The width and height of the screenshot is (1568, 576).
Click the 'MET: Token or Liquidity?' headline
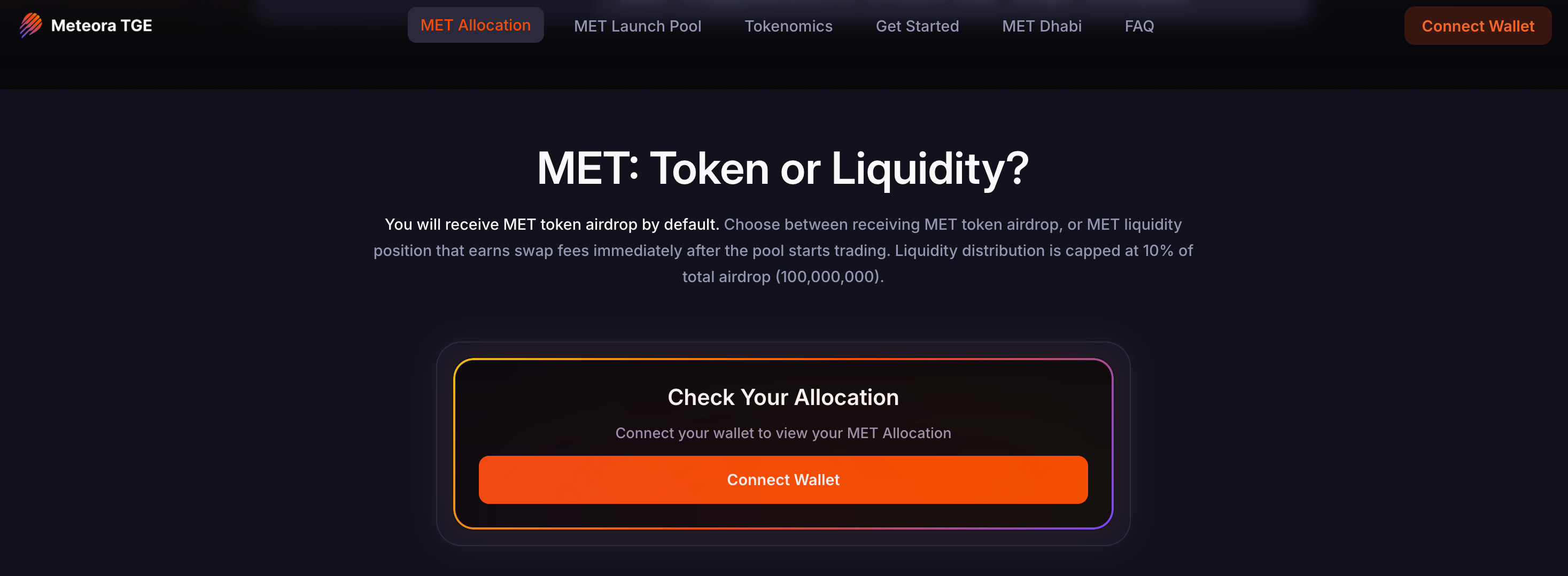(783, 168)
